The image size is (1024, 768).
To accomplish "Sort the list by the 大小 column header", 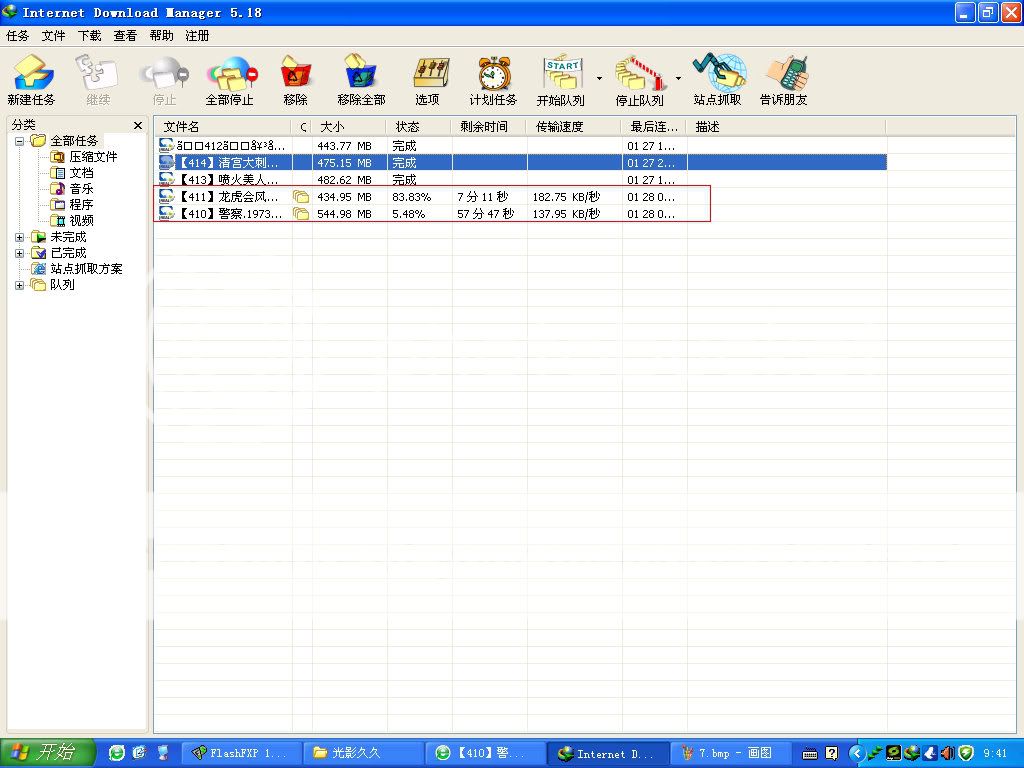I will [x=348, y=127].
